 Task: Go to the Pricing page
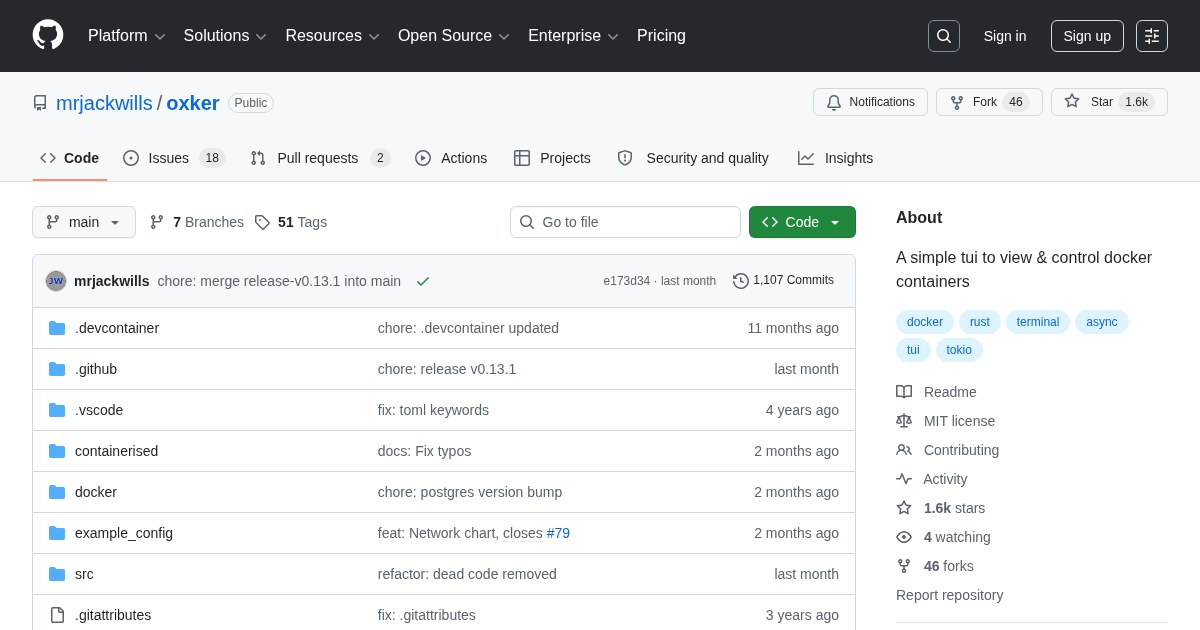point(661,36)
